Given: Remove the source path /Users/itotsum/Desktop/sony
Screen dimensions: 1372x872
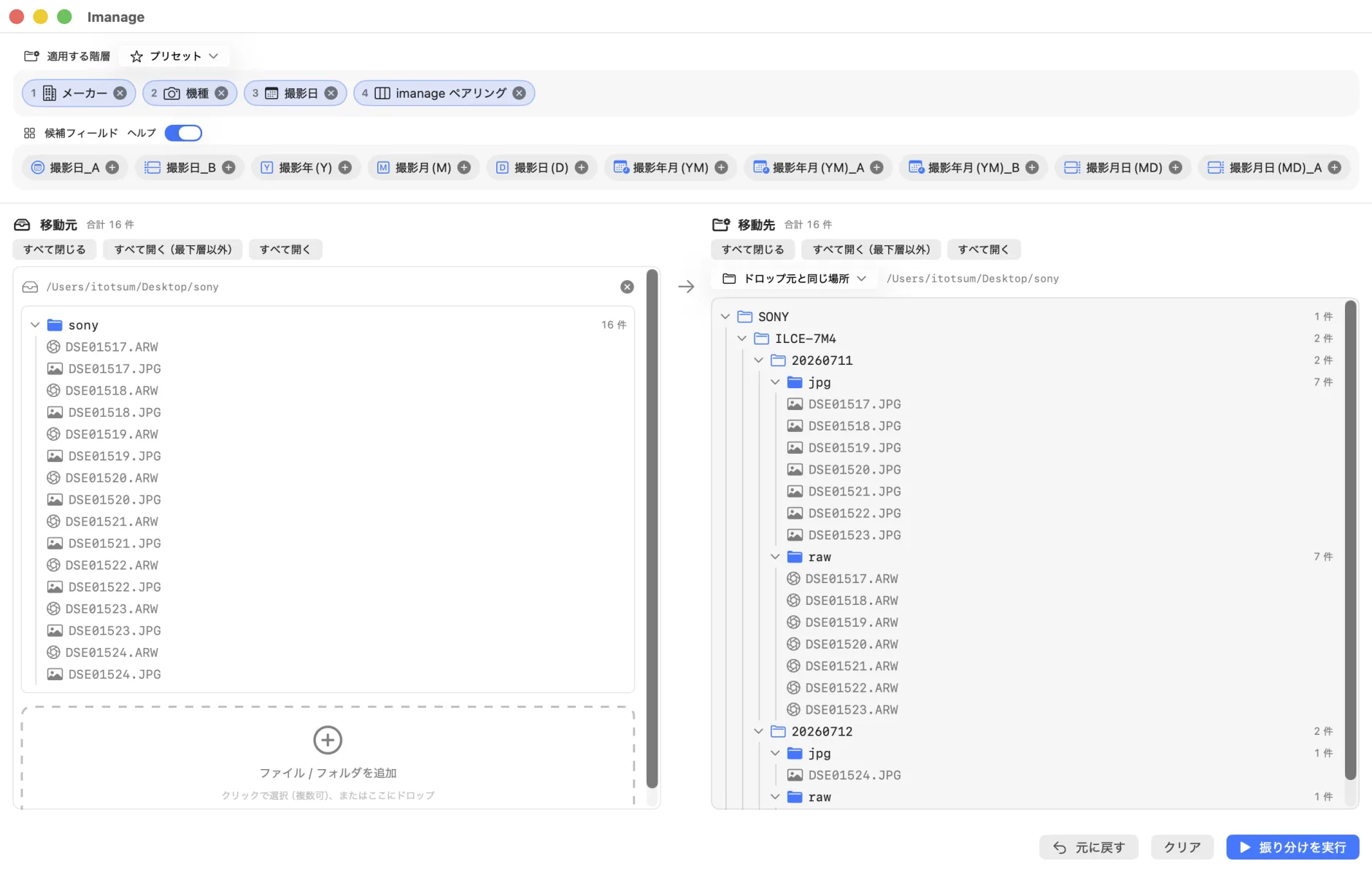Looking at the screenshot, I should pyautogui.click(x=627, y=287).
